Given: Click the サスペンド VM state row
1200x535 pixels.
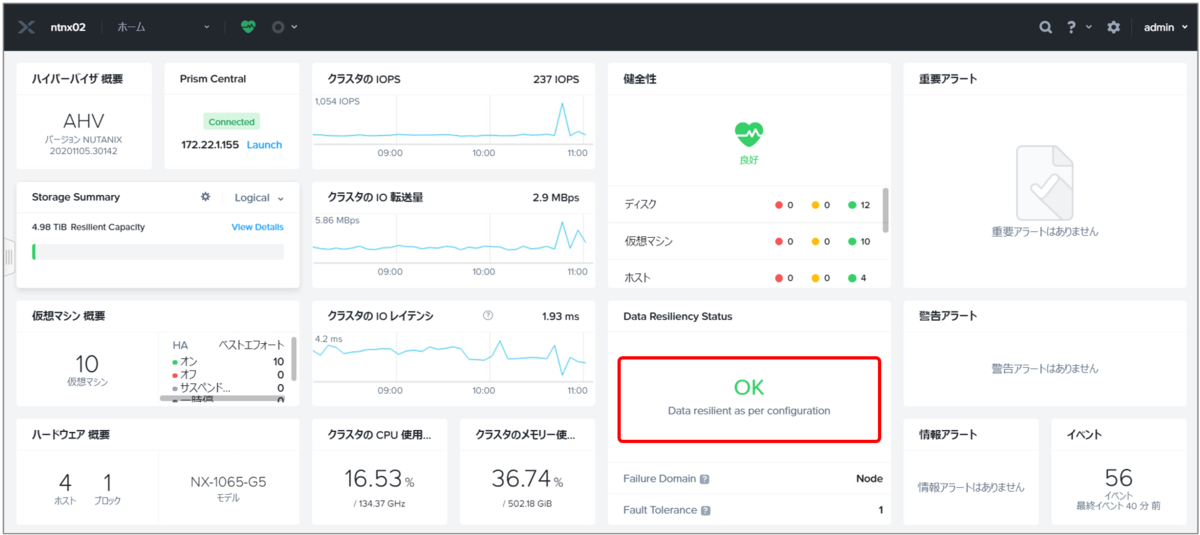Looking at the screenshot, I should click(228, 387).
